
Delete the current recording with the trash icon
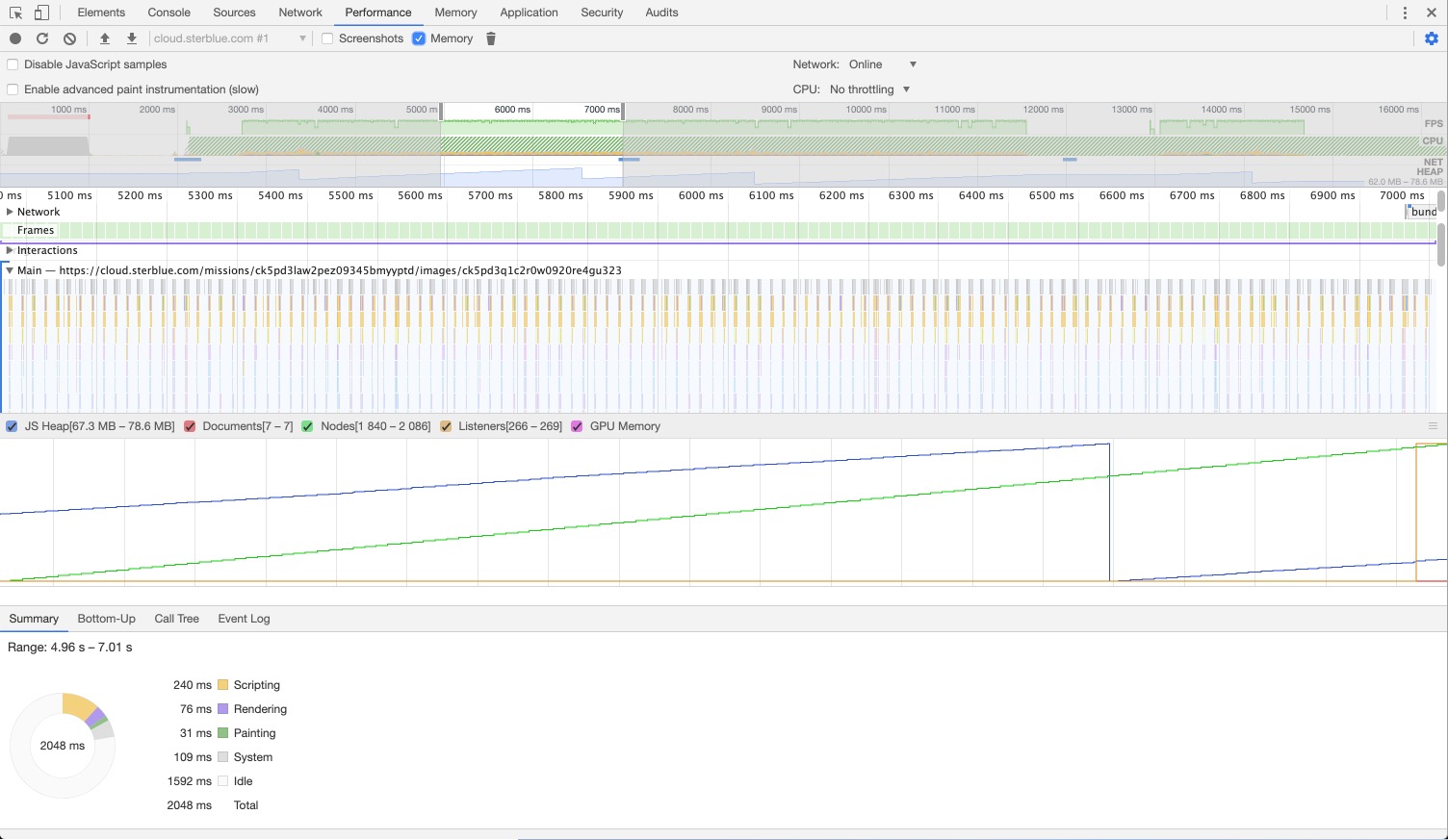(491, 38)
